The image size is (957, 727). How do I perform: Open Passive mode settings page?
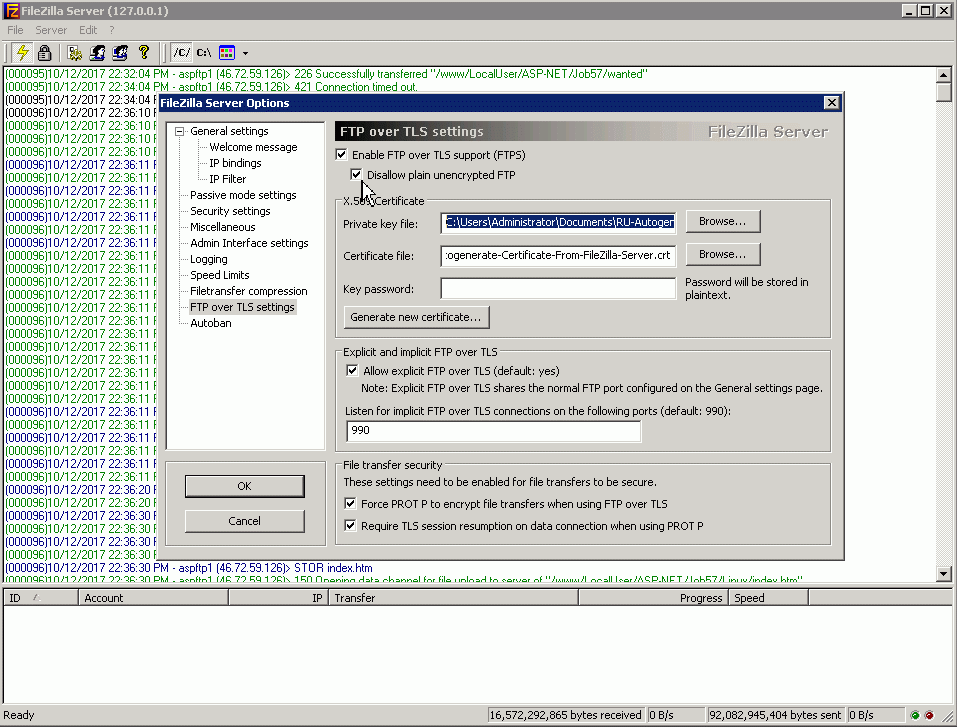[x=243, y=195]
